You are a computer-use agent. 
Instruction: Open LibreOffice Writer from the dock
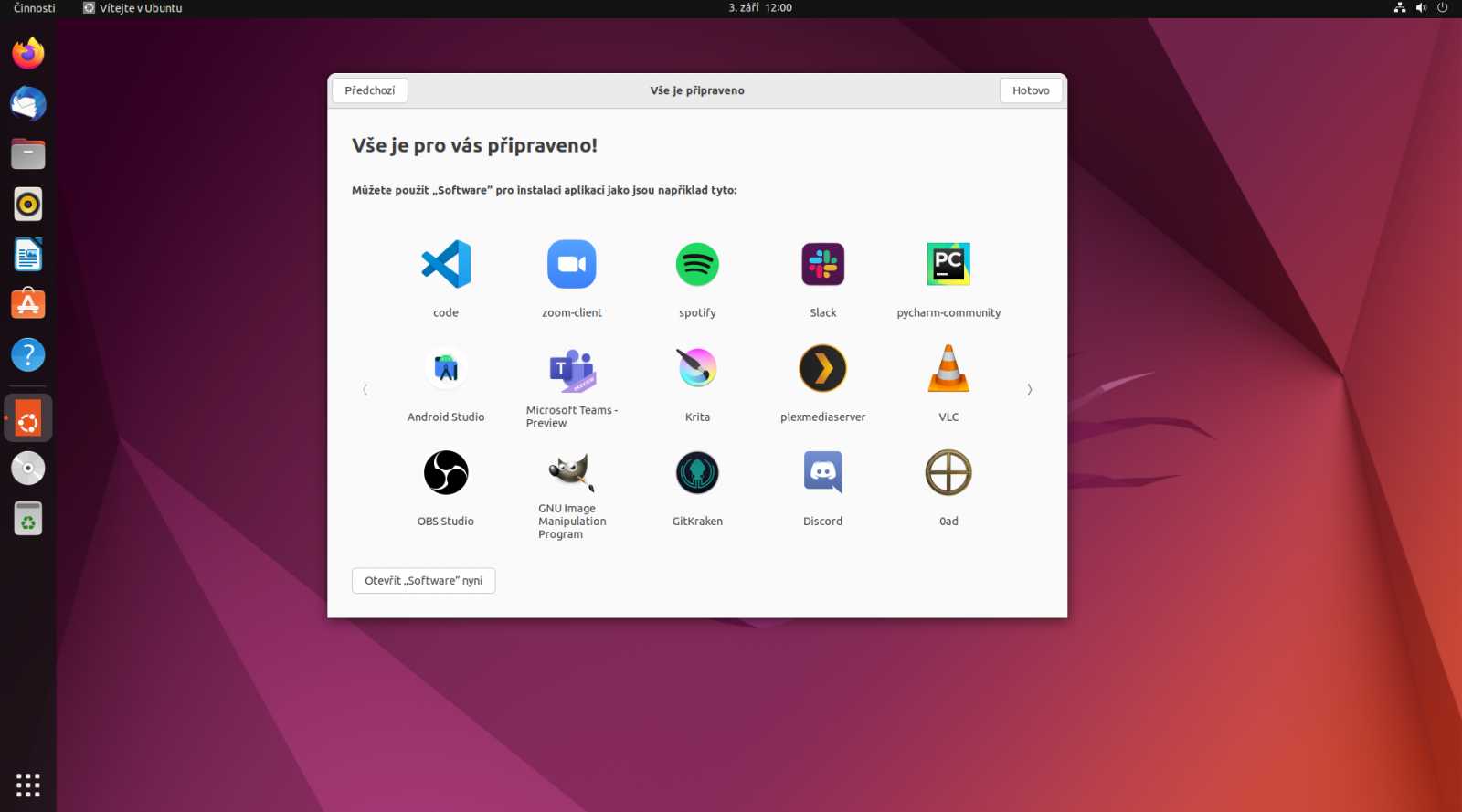coord(28,254)
